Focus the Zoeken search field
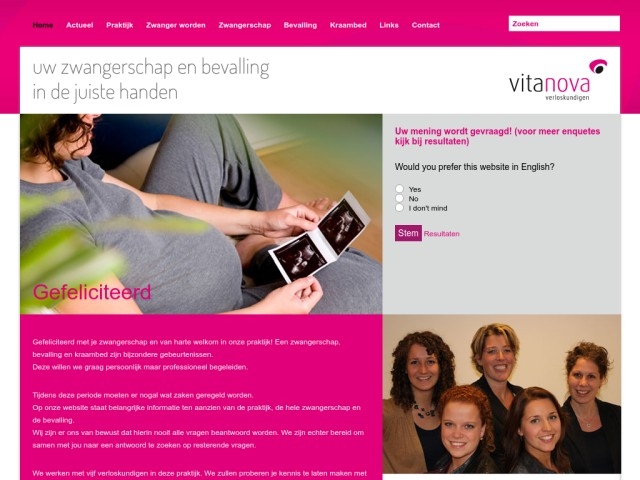Screen dimensions: 640x480 [x=564, y=24]
